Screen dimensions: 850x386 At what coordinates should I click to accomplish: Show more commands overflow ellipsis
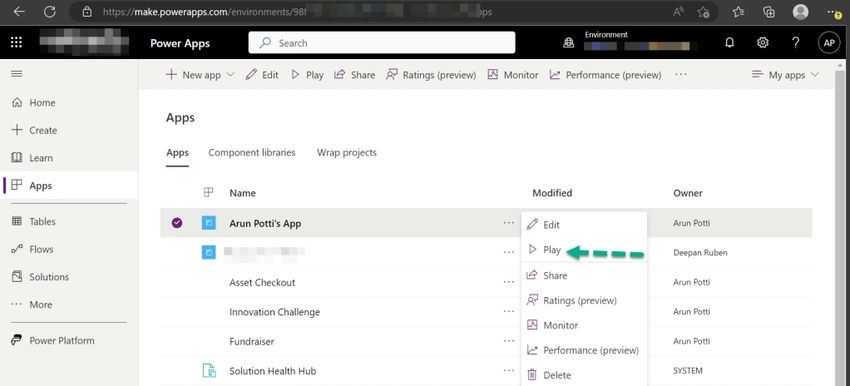(681, 75)
